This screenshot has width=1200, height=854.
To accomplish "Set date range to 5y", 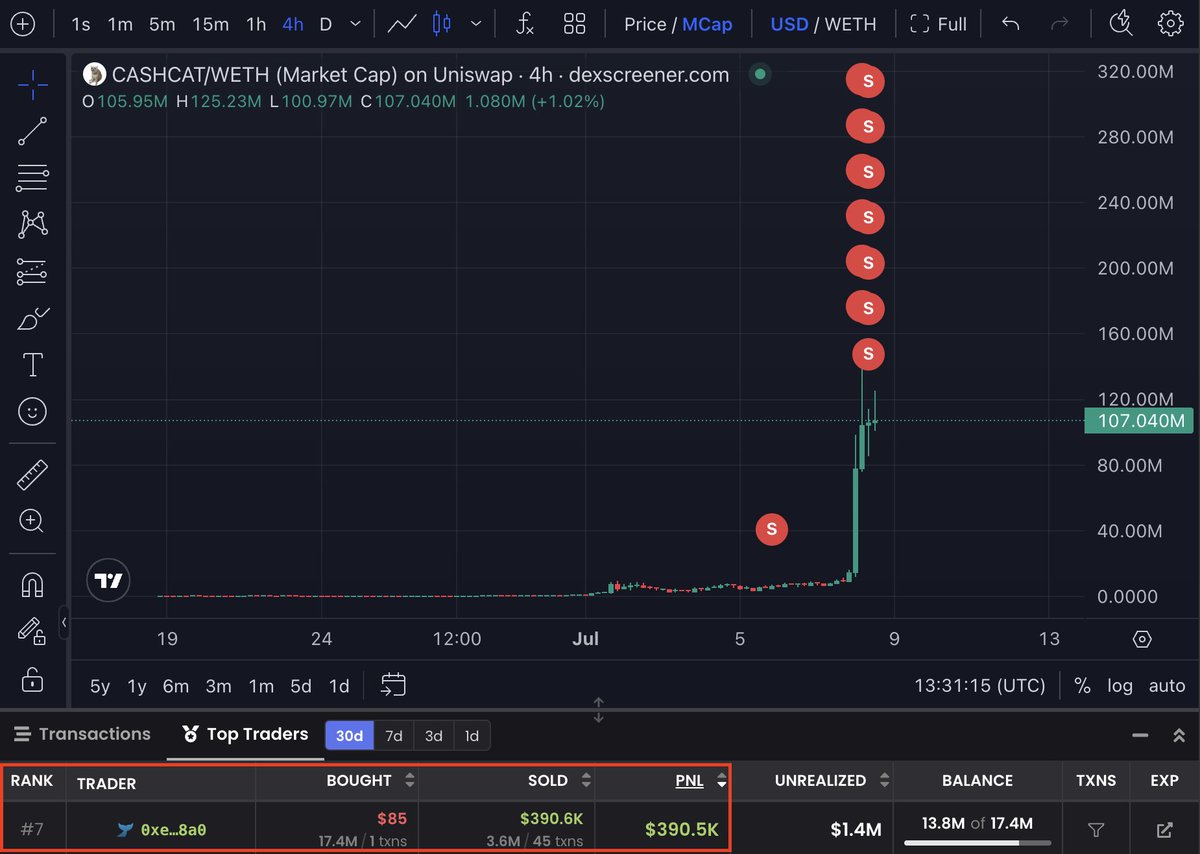I will (100, 686).
